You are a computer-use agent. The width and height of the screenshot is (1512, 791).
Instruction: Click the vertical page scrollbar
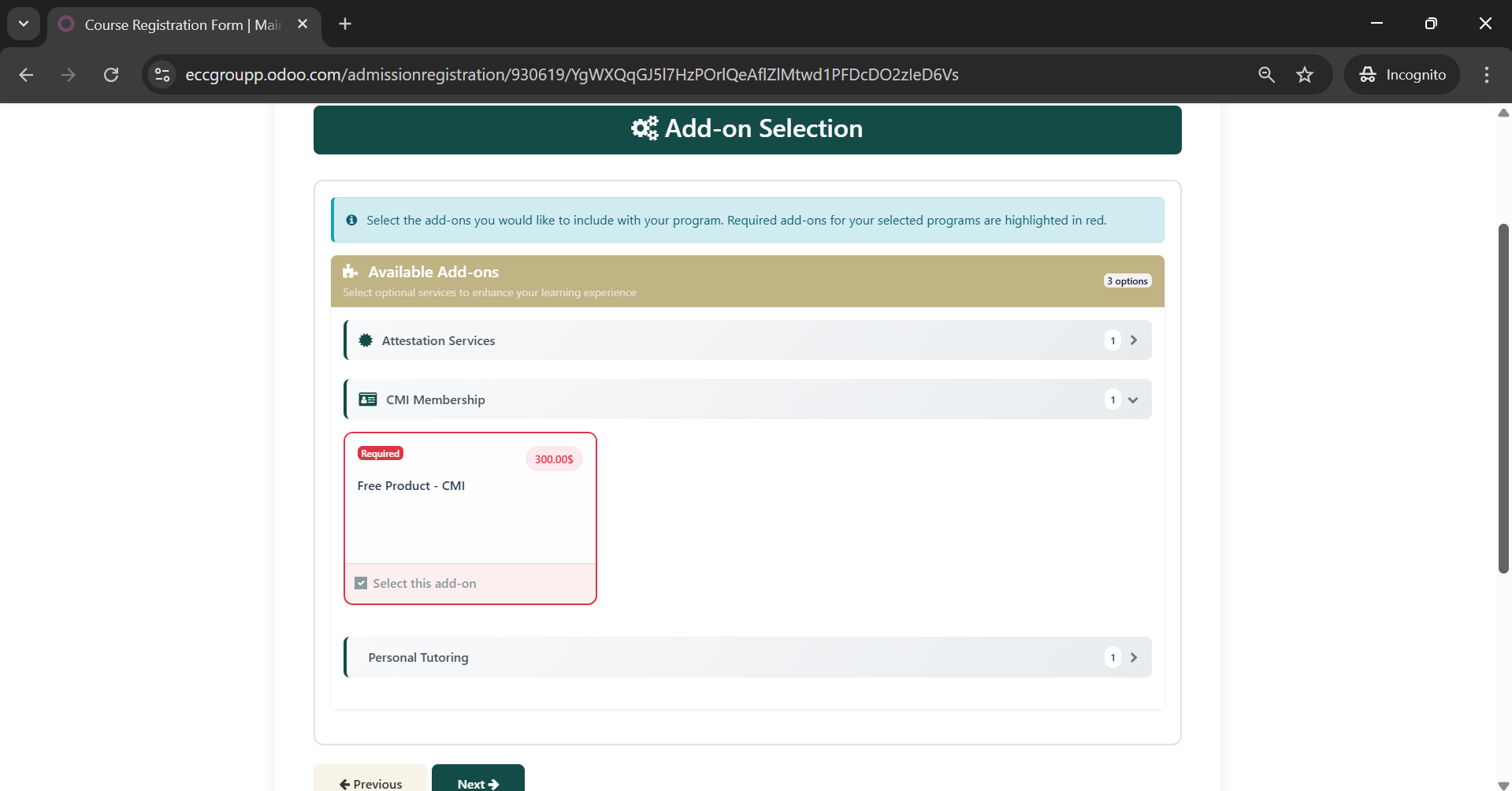pos(1503,398)
